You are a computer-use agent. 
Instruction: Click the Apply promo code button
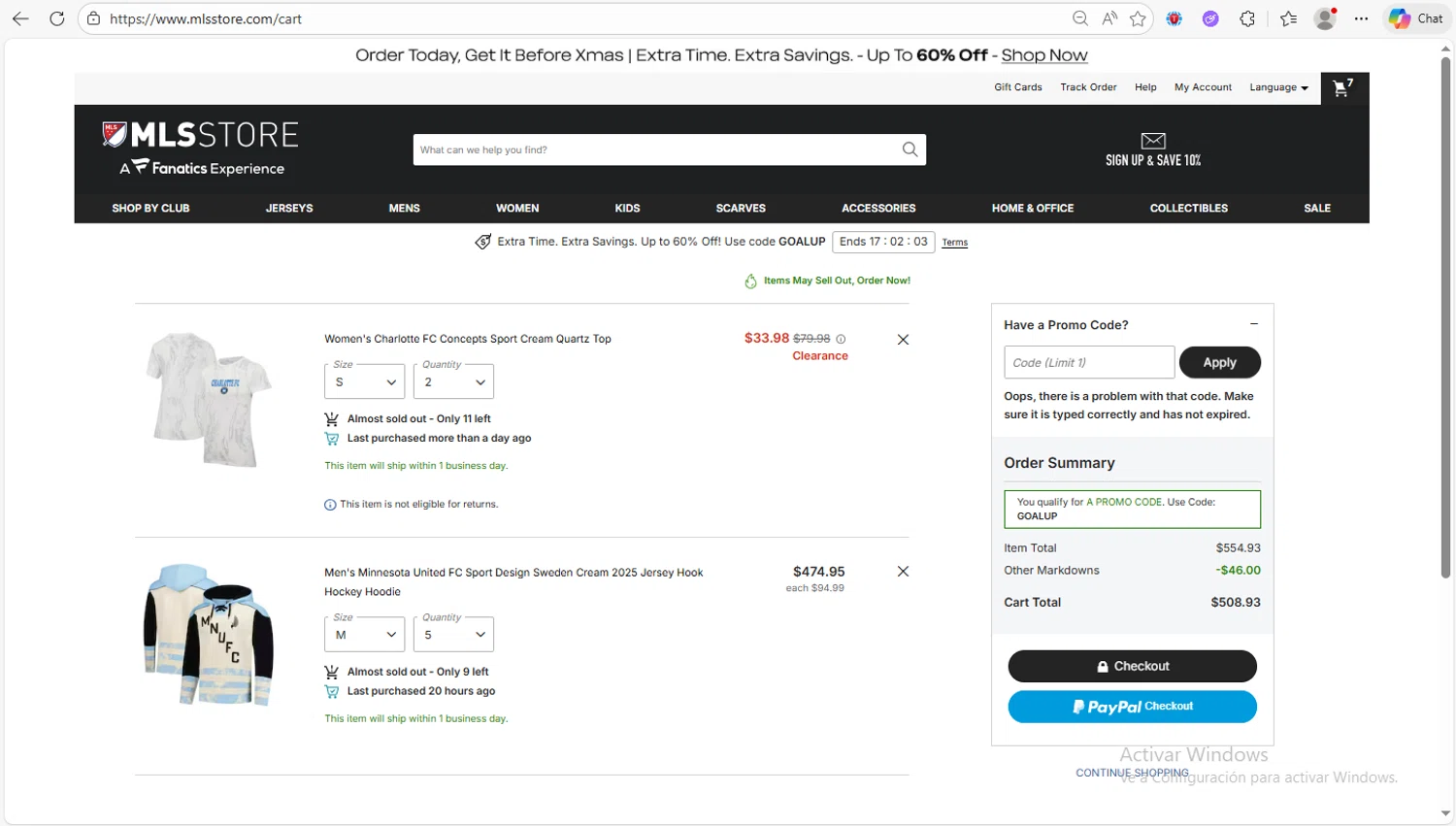pyautogui.click(x=1220, y=362)
